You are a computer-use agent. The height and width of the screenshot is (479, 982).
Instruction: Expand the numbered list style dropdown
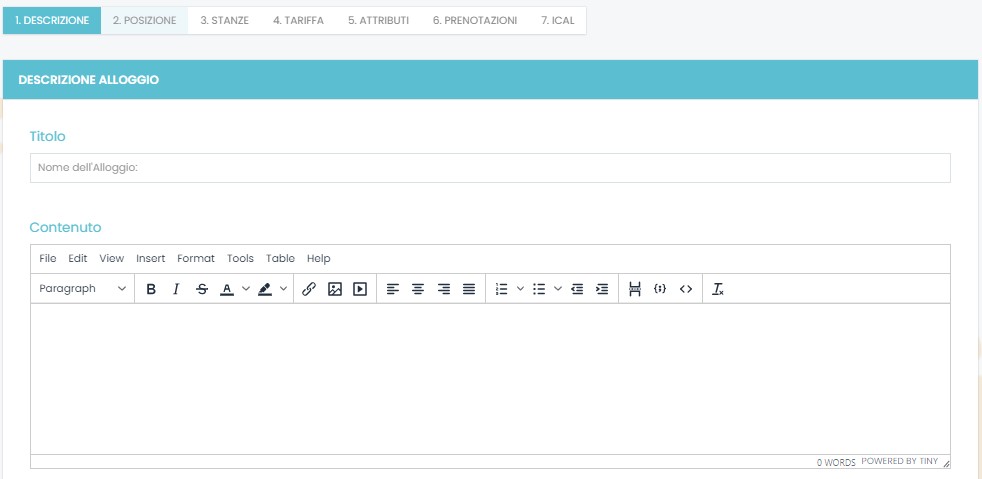520,289
